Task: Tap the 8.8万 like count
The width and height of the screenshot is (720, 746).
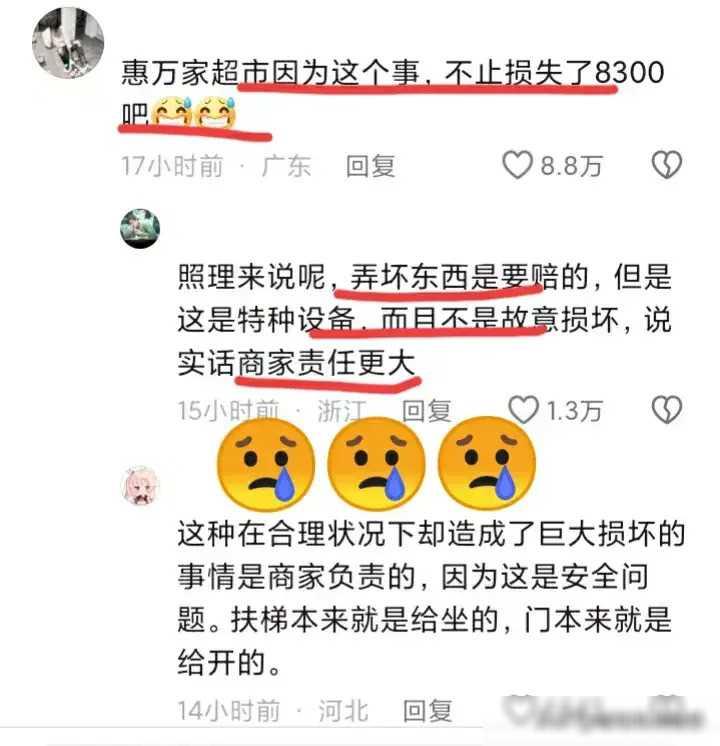Action: point(571,166)
